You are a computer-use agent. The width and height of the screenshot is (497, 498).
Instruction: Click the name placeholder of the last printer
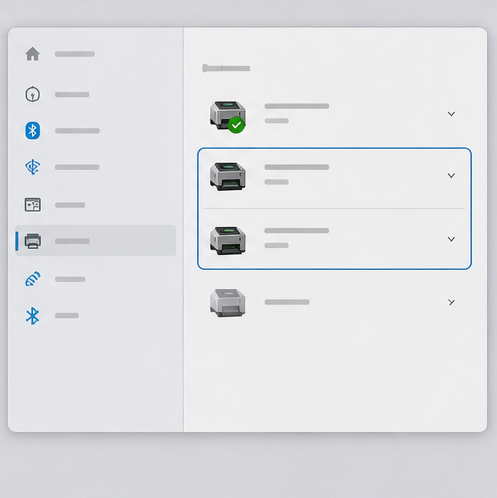287,302
